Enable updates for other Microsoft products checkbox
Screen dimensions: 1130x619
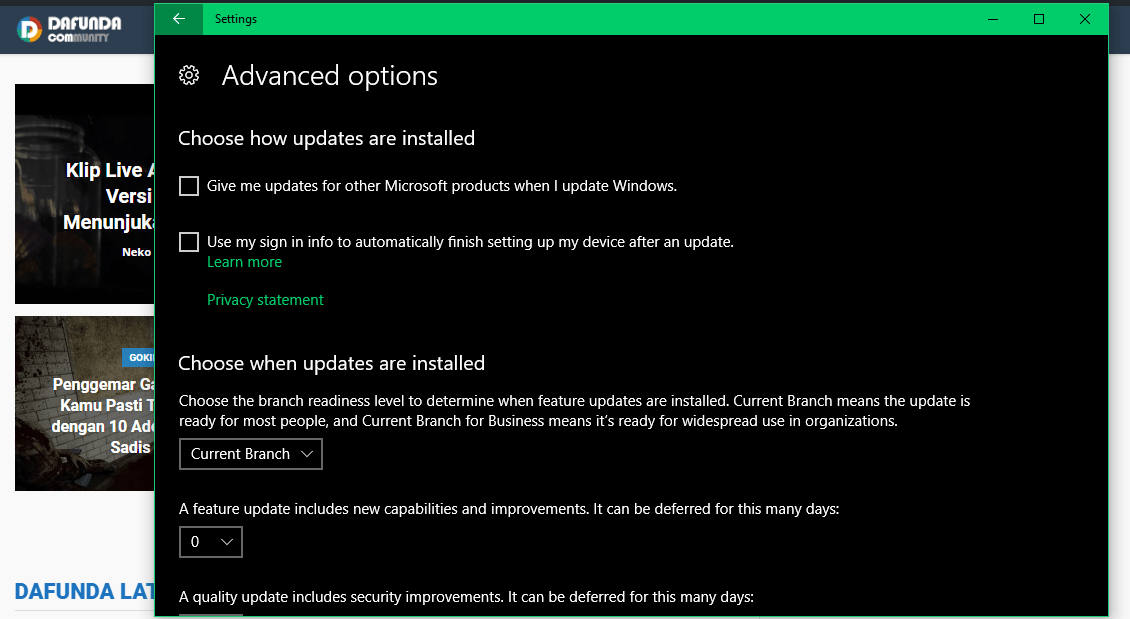189,186
